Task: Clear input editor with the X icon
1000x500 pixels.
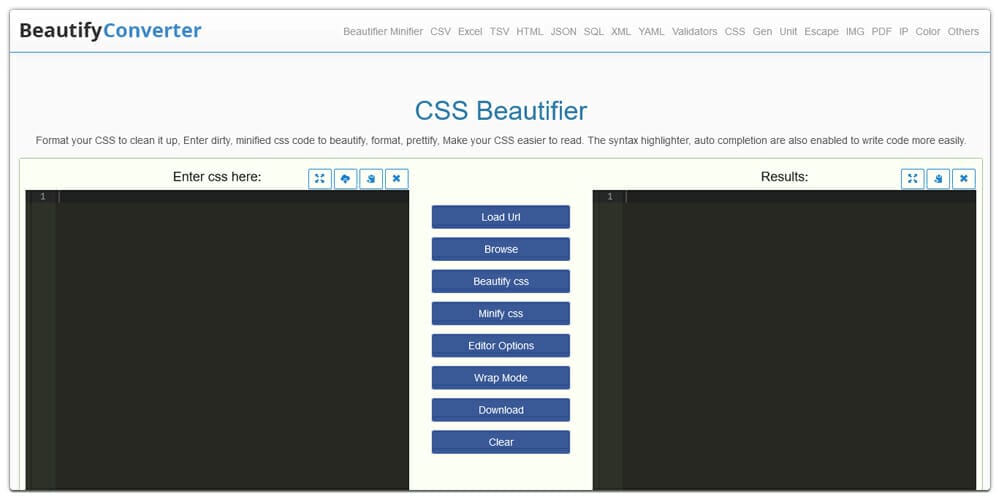Action: [x=396, y=179]
